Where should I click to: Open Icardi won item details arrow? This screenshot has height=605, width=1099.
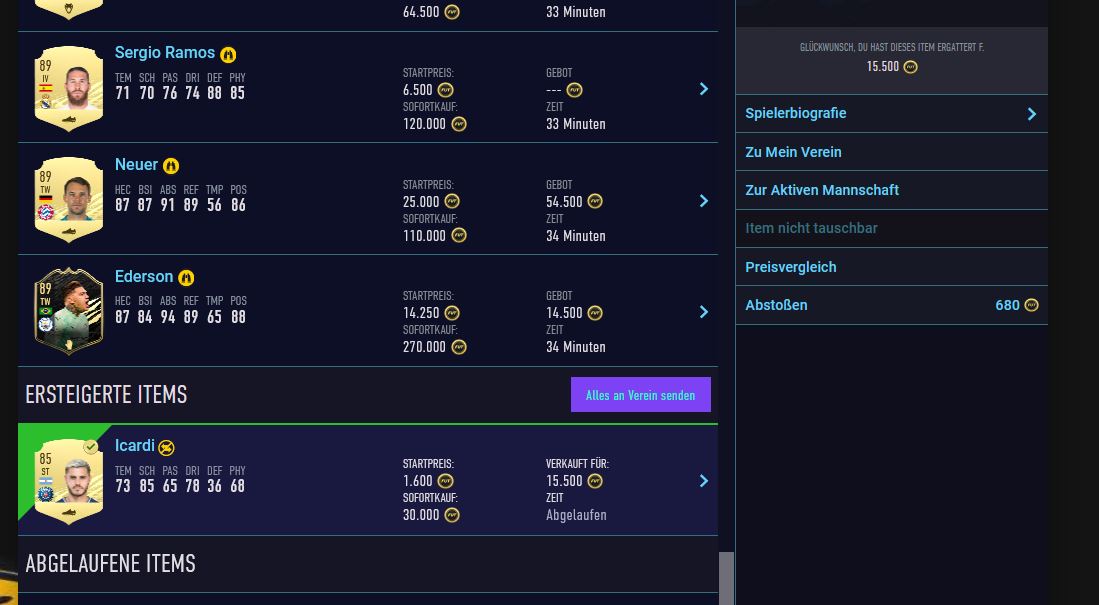(x=704, y=481)
